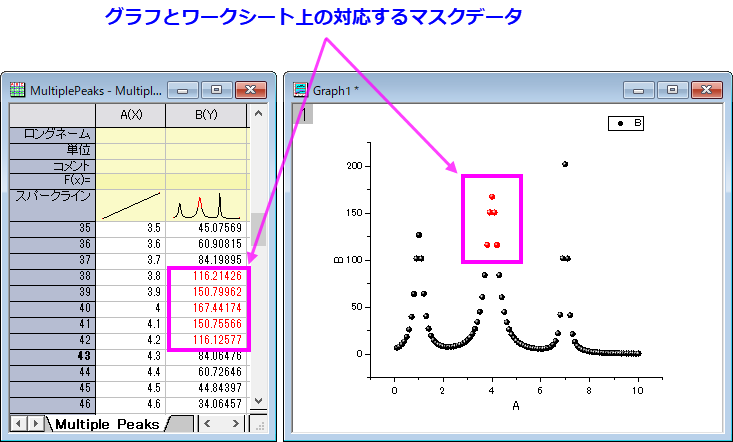
Task: Click the スパークライン row label
Action: pyautogui.click(x=53, y=205)
